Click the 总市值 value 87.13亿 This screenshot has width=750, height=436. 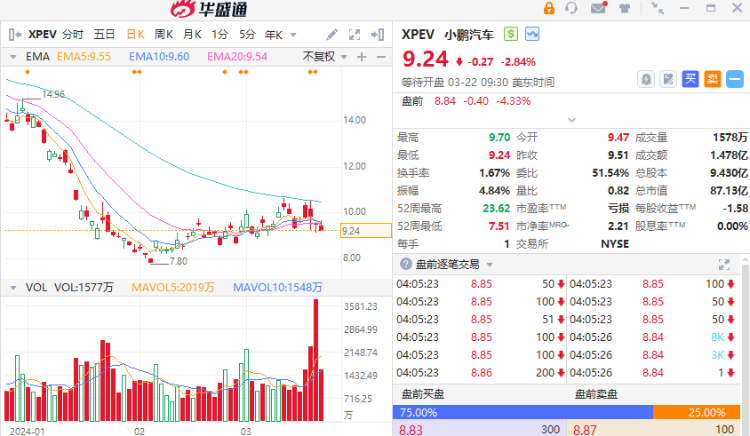point(728,191)
